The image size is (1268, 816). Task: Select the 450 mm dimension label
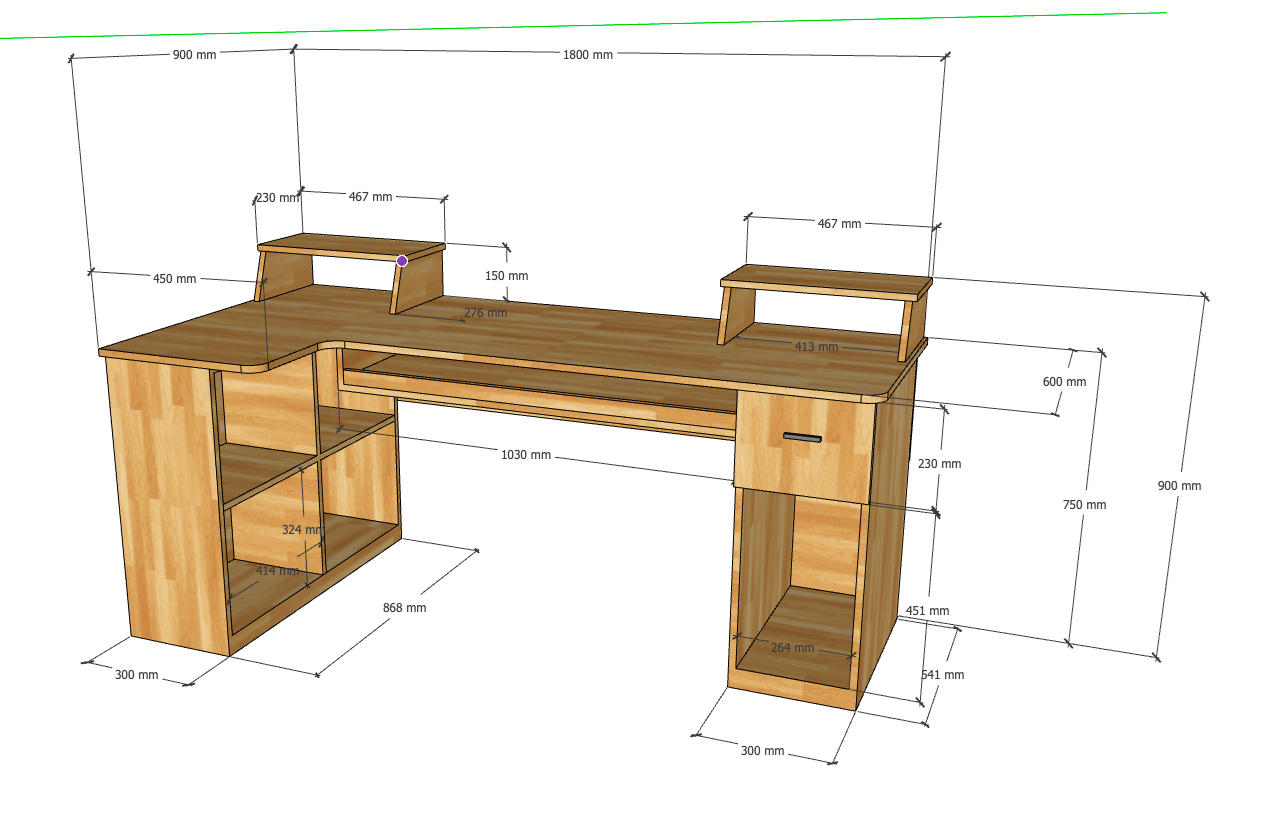(x=174, y=279)
